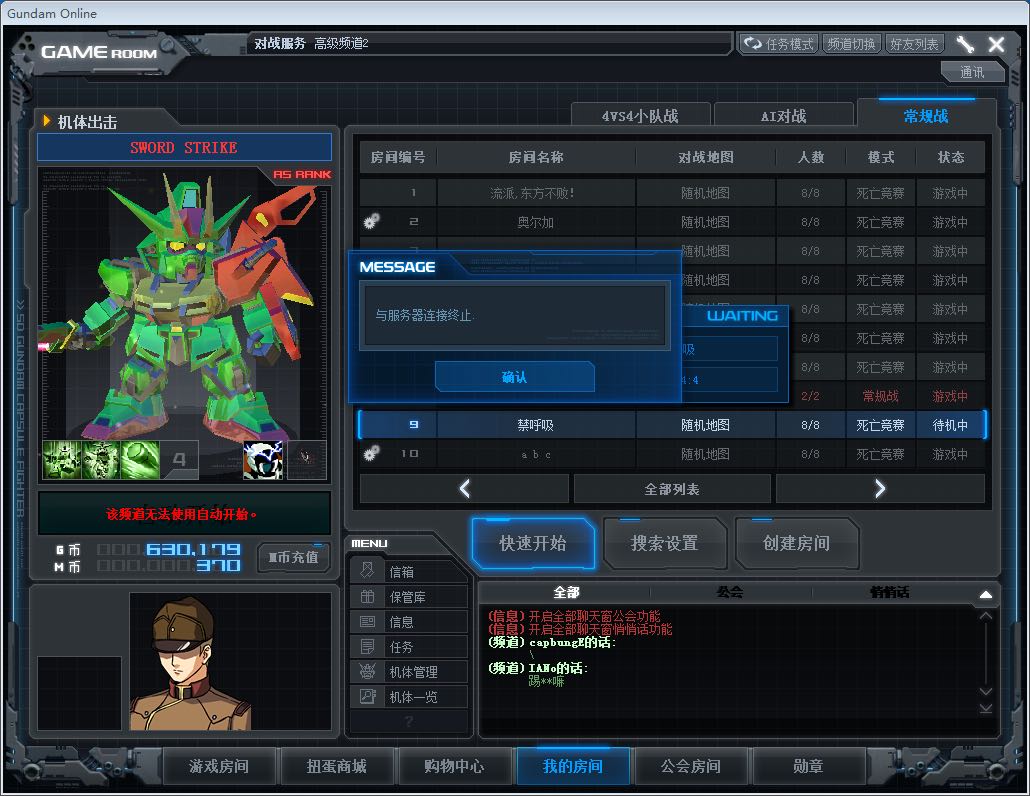
Task: Select room 10 named a b c
Action: [672, 453]
